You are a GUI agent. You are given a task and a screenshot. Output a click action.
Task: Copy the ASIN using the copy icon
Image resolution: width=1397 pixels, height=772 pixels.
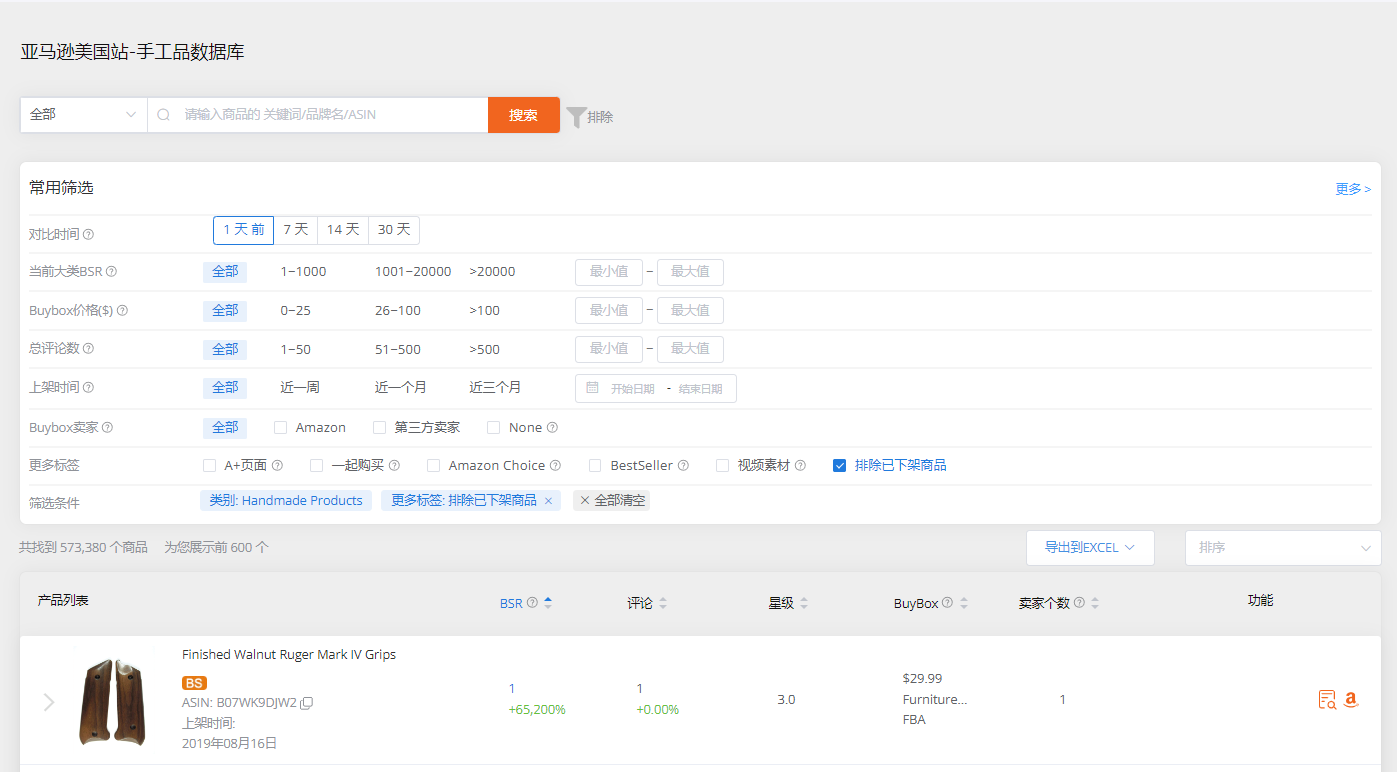[306, 703]
